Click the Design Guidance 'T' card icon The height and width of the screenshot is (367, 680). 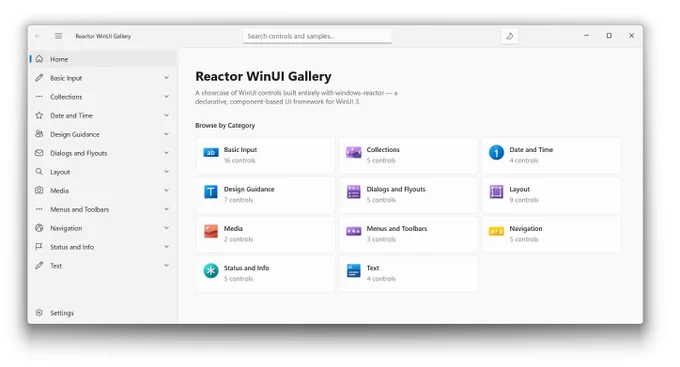211,192
